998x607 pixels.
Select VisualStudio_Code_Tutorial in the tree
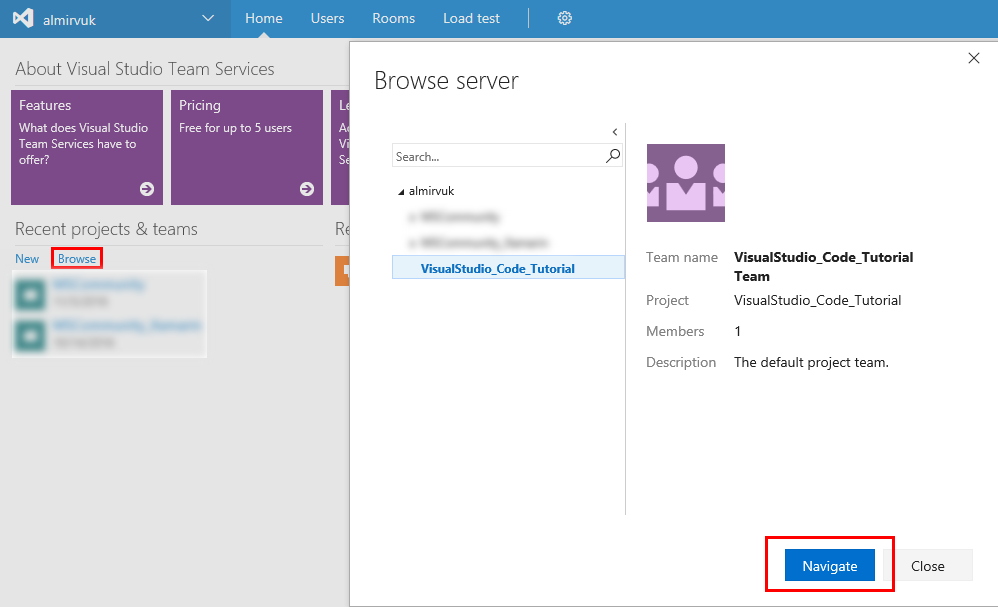click(509, 268)
